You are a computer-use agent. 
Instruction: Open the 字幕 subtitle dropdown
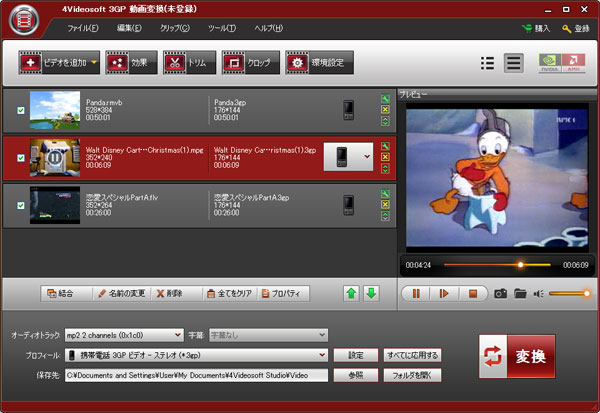click(x=268, y=335)
